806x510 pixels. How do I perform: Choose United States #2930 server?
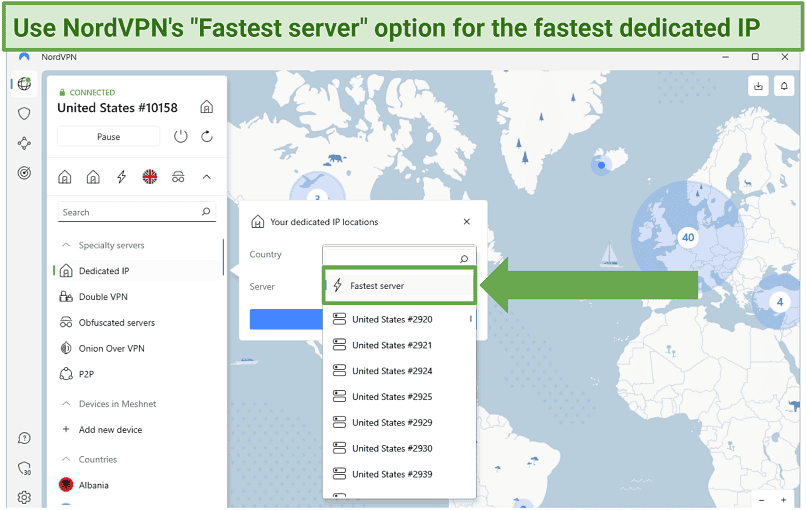(x=399, y=448)
